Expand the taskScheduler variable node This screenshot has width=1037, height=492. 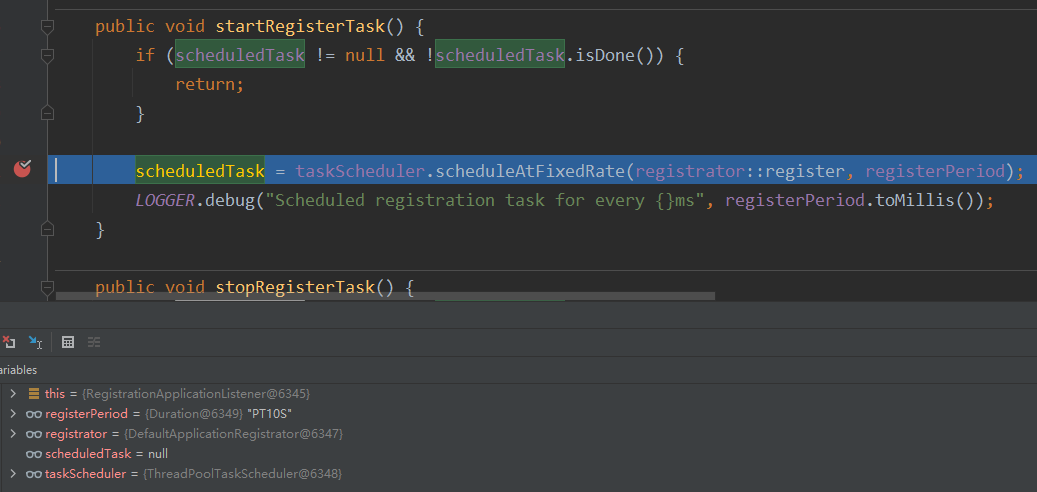click(13, 474)
